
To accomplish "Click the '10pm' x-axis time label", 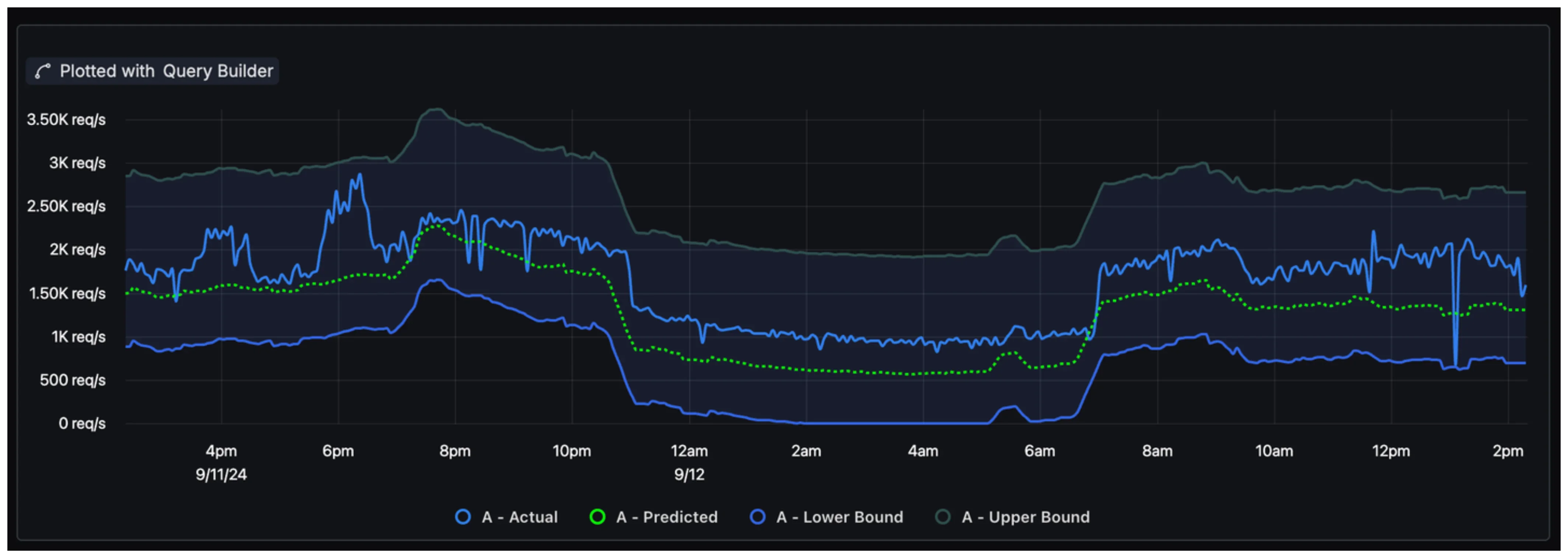I will click(572, 451).
